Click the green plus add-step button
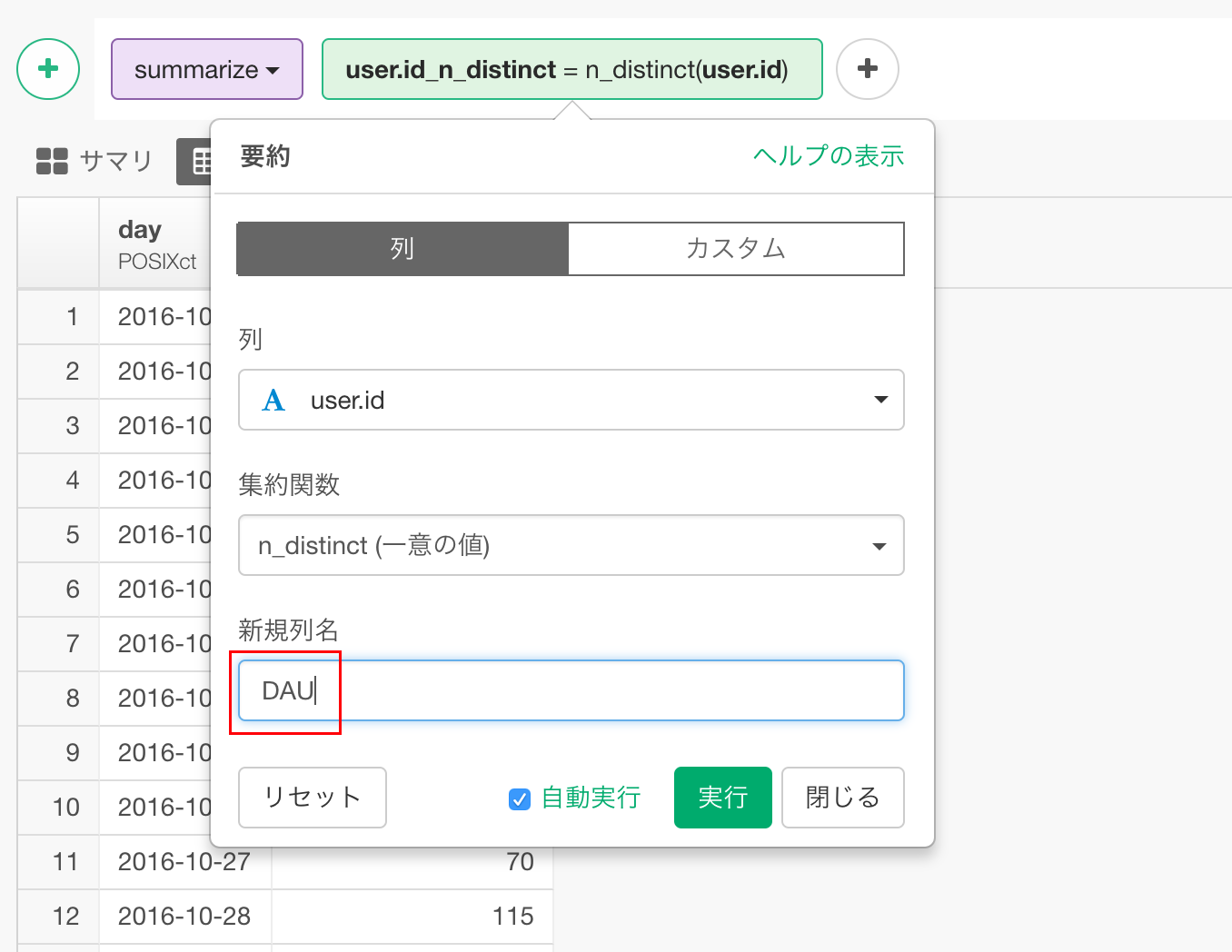This screenshot has width=1232, height=952. tap(48, 69)
